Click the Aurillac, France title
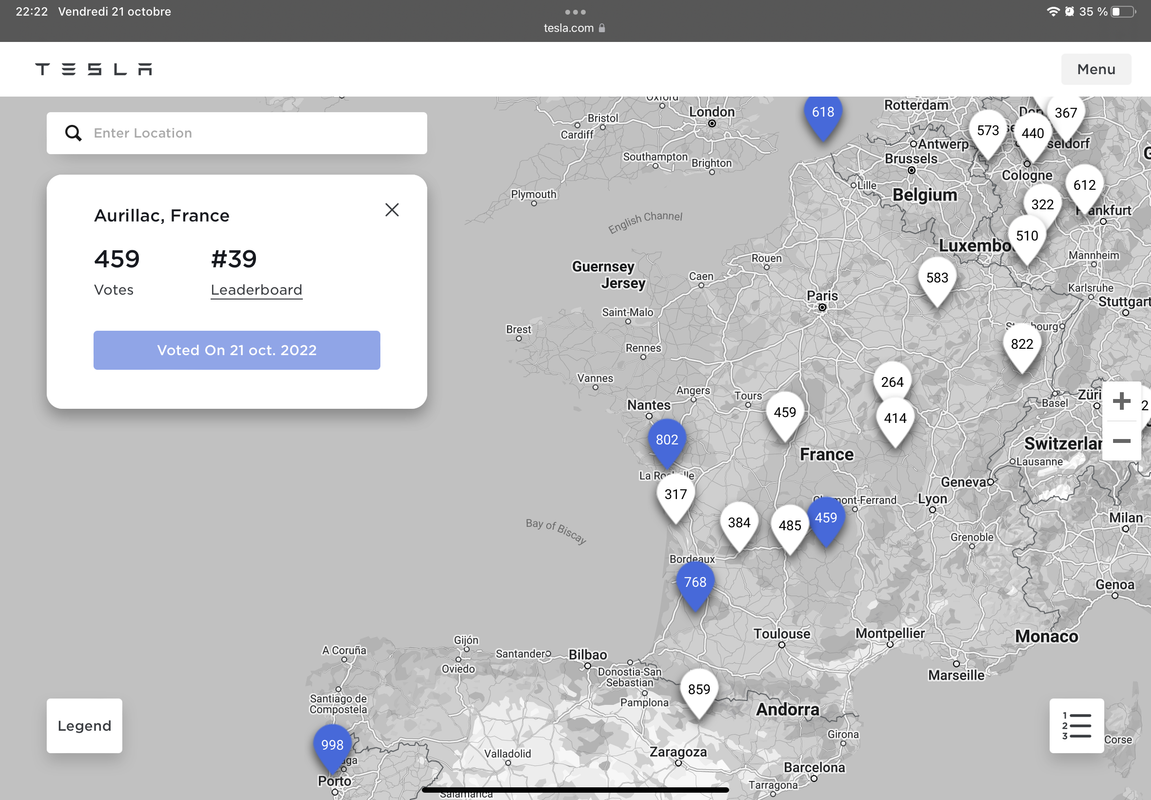Viewport: 1151px width, 800px height. (161, 215)
